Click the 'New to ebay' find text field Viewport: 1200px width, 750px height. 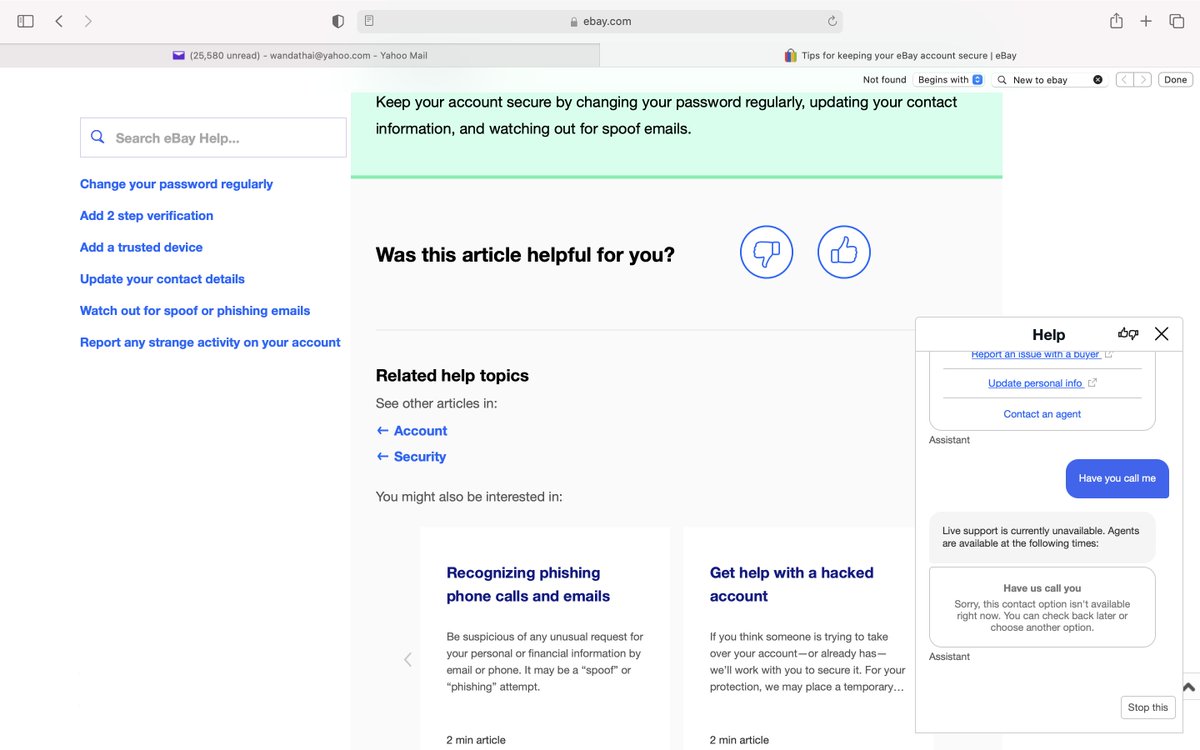coord(1050,80)
